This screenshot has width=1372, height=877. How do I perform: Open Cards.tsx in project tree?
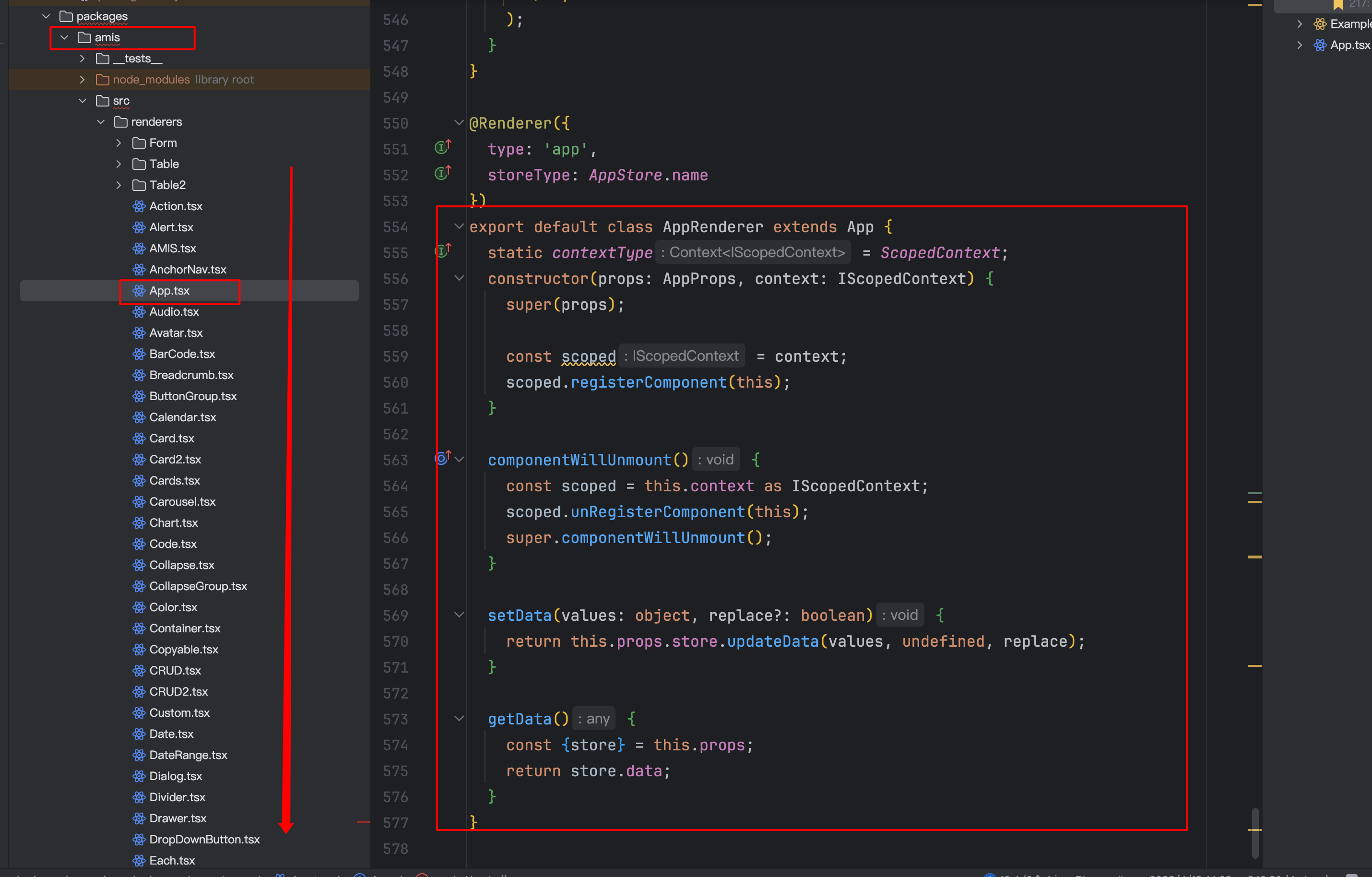[175, 480]
